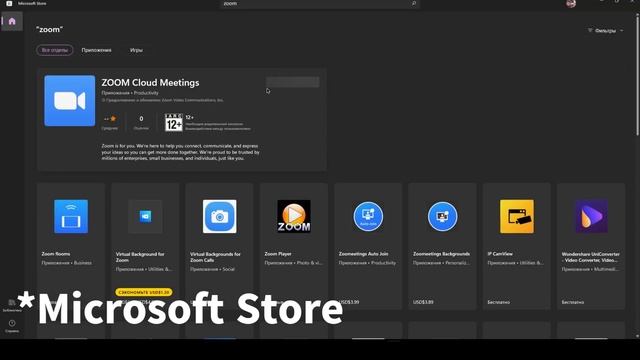Select the All departments filter tab
Screen dimensions: 640x360
pos(55,50)
